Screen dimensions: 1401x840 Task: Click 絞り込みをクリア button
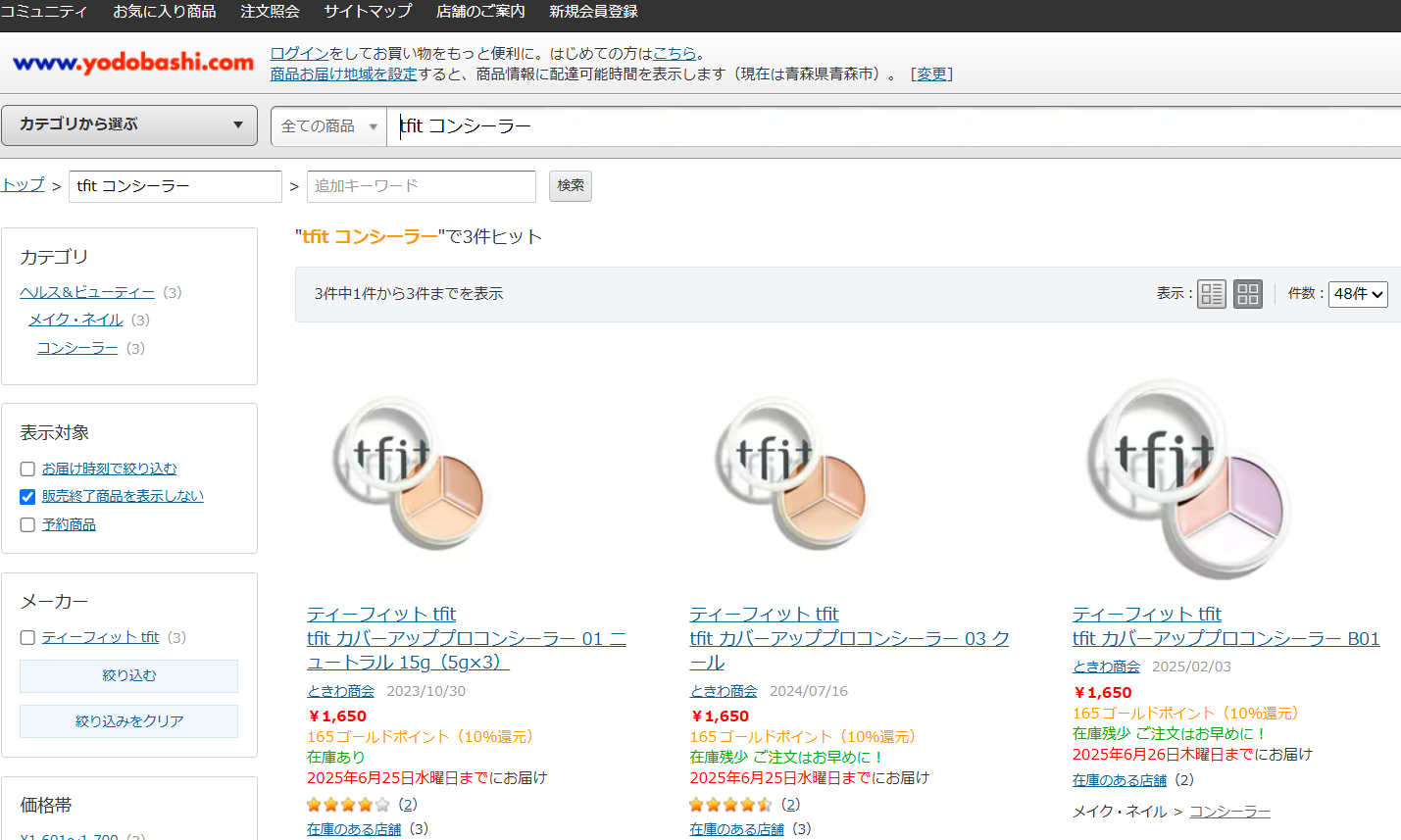(129, 721)
